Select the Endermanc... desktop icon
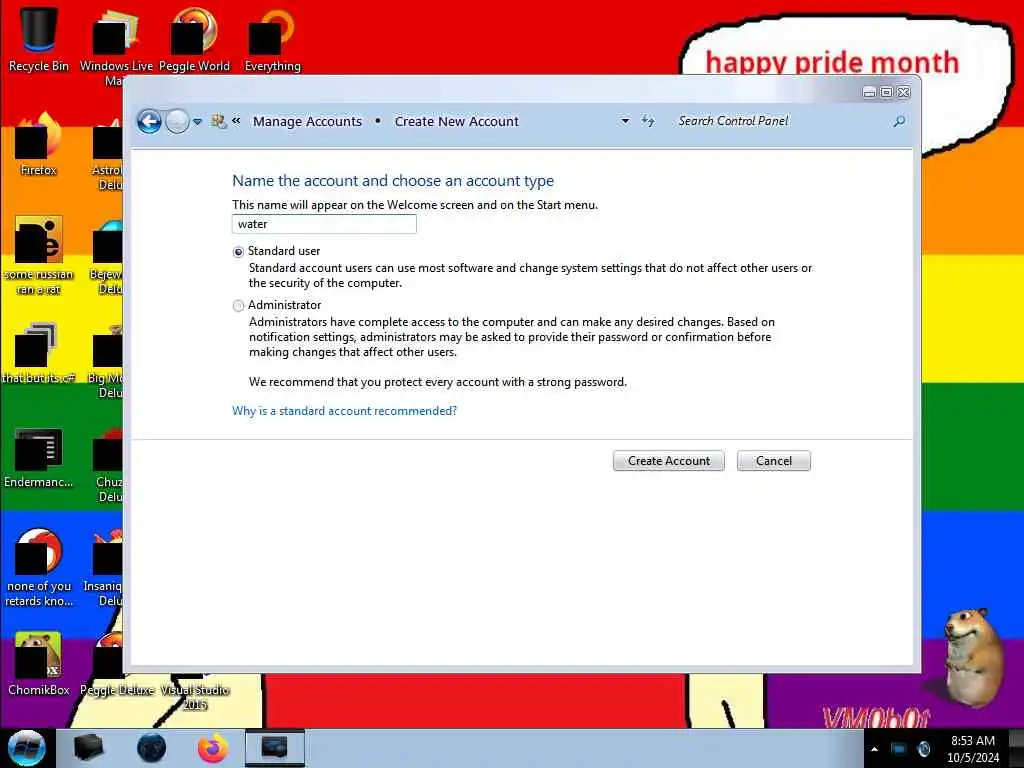 [x=39, y=457]
